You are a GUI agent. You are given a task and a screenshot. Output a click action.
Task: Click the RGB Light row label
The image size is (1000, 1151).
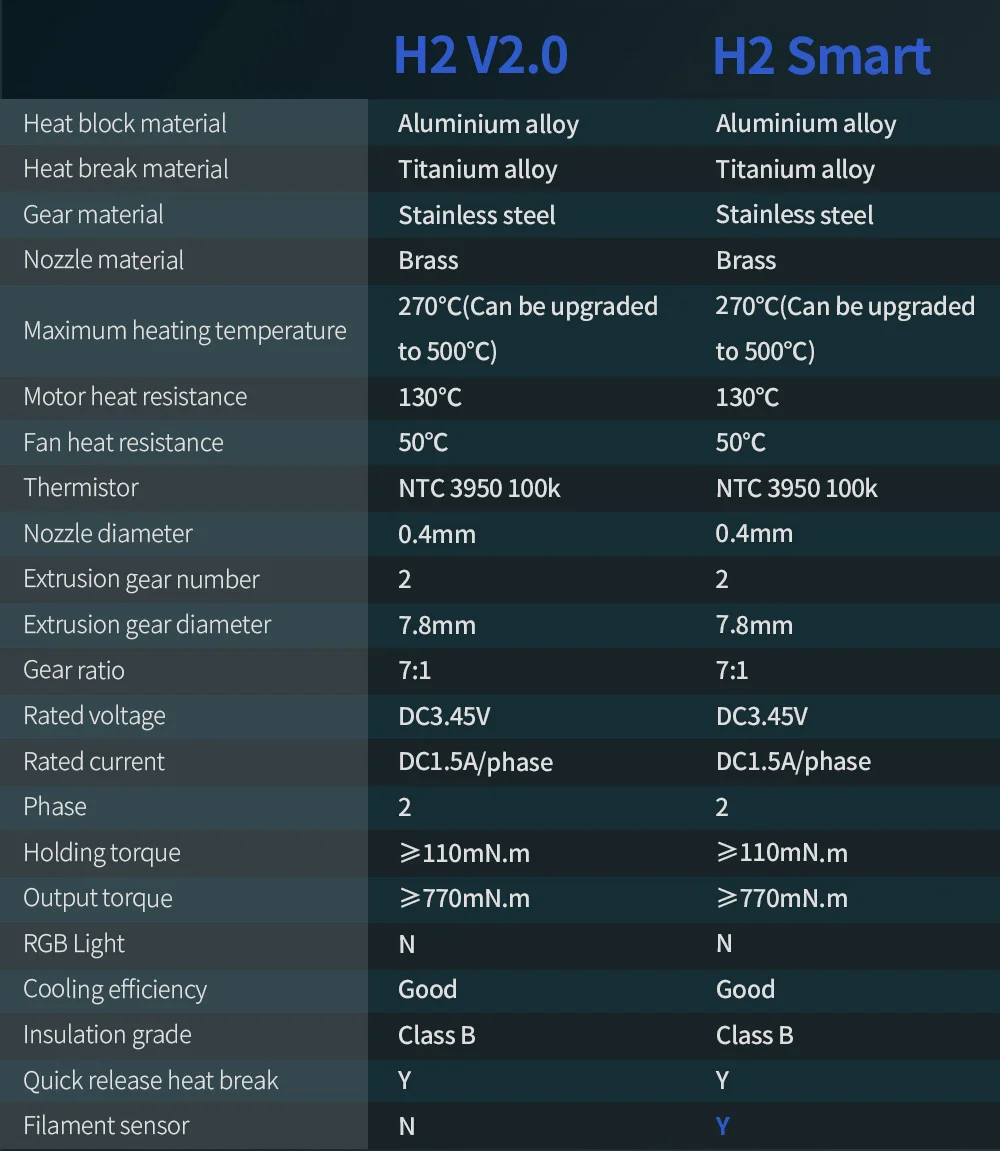click(x=74, y=944)
